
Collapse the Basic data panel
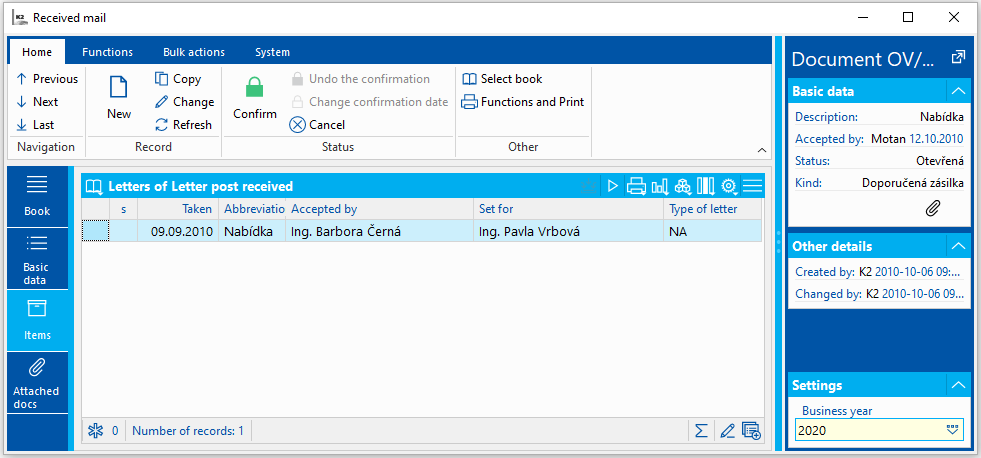957,91
